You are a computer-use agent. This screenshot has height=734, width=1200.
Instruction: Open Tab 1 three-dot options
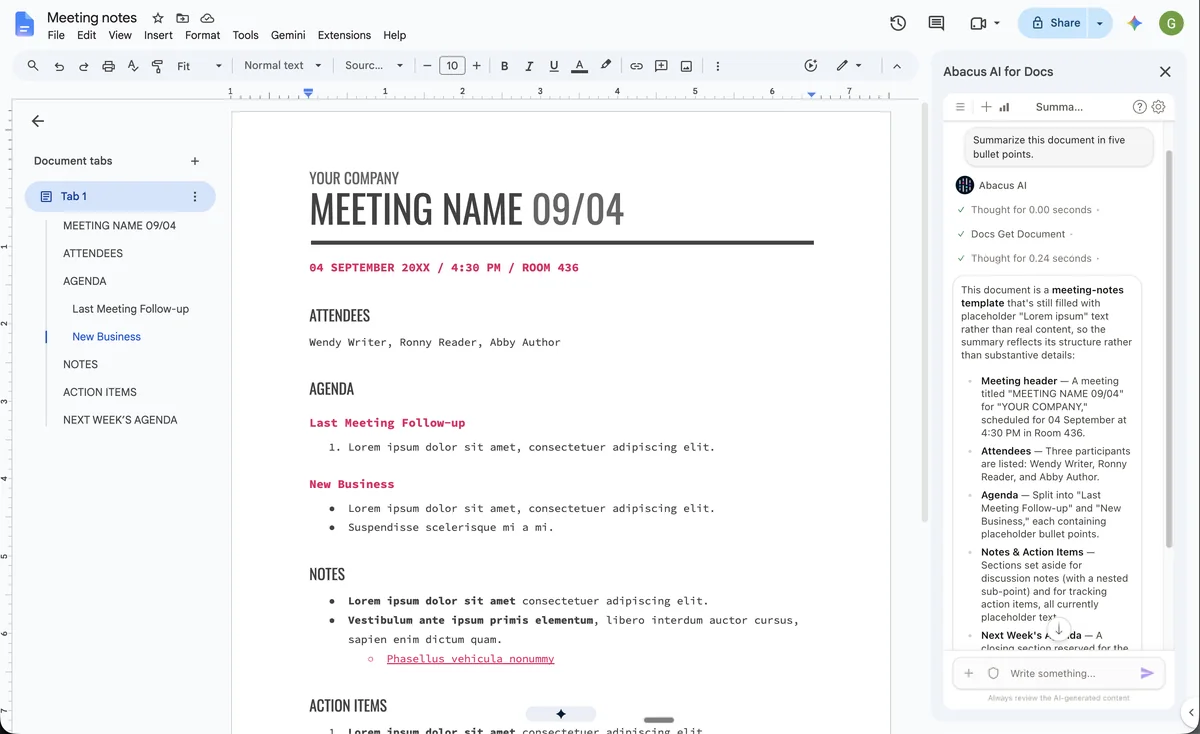tap(195, 197)
